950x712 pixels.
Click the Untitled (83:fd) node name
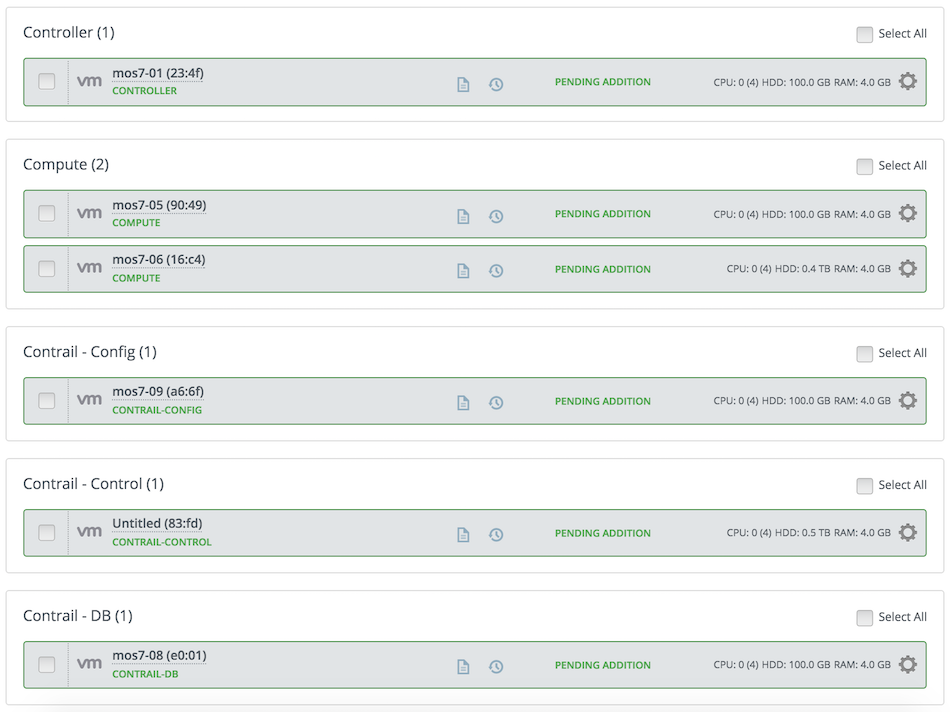point(157,524)
